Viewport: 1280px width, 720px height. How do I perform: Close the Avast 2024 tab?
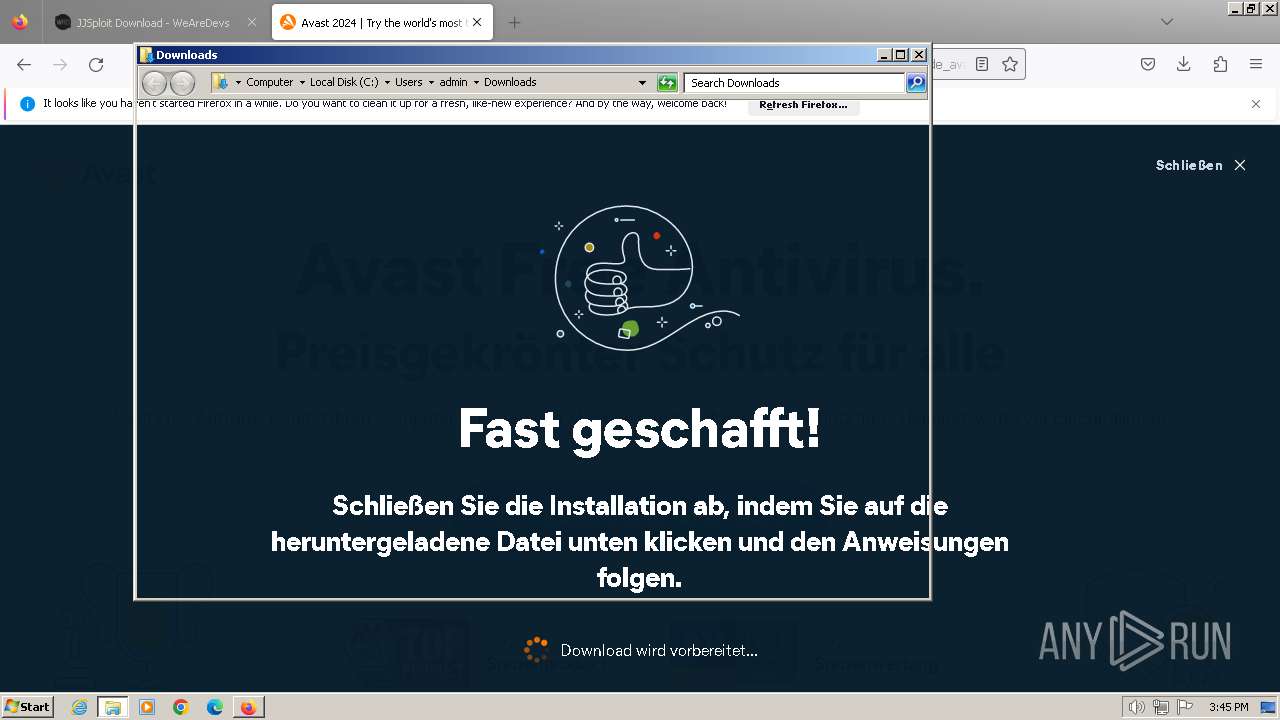(x=477, y=22)
